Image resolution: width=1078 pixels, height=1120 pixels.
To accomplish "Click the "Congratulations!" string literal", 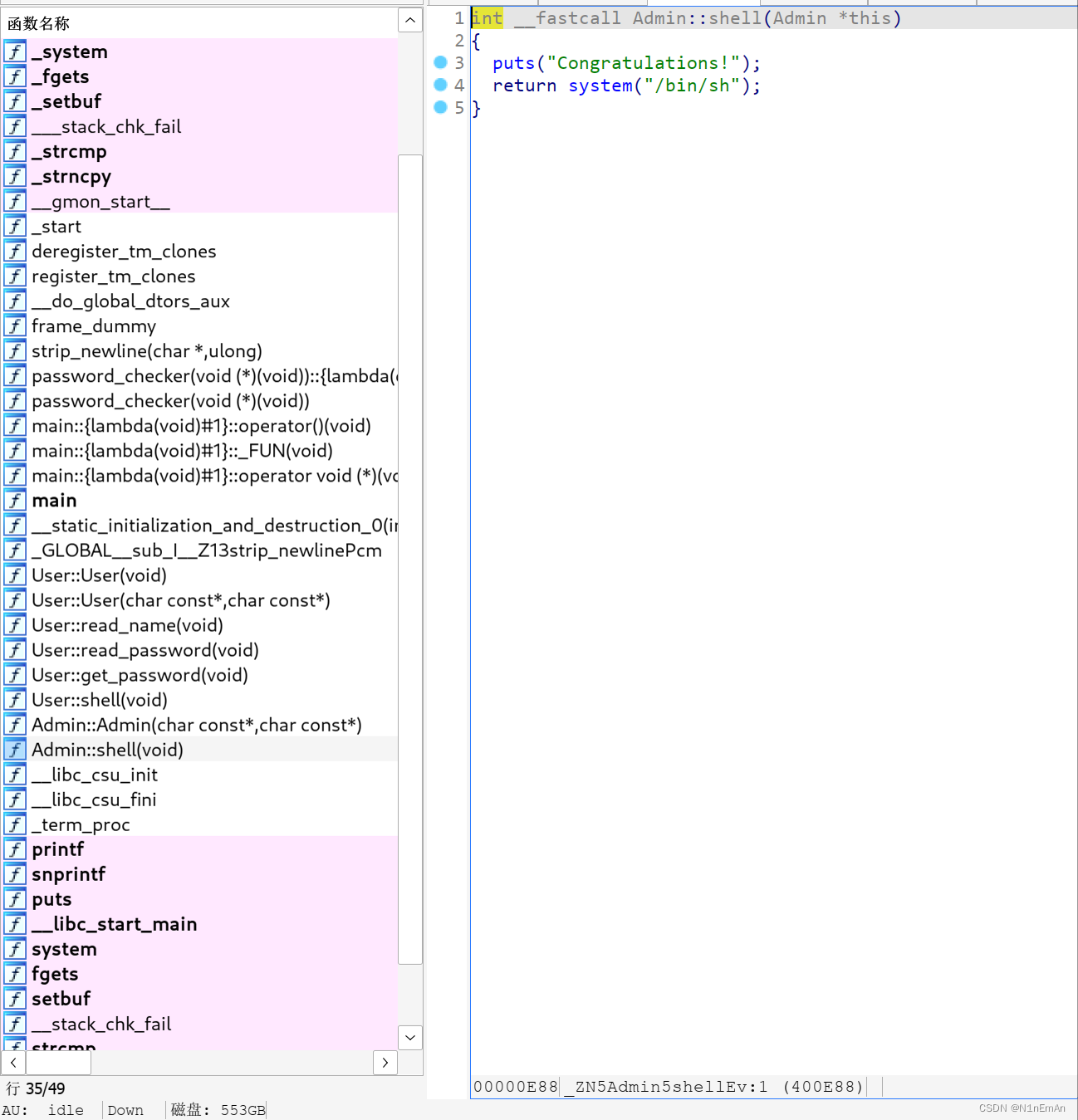I will tap(644, 63).
